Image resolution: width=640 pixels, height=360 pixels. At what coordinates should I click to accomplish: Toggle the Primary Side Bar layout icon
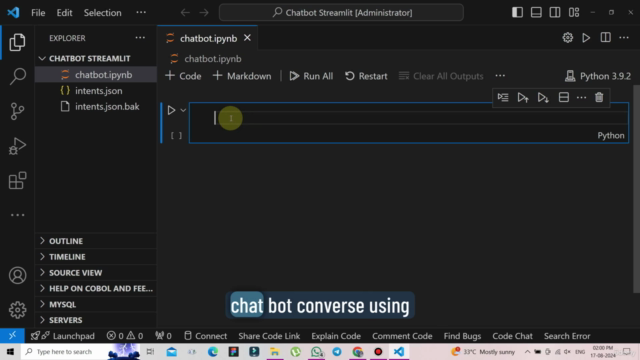[x=517, y=13]
